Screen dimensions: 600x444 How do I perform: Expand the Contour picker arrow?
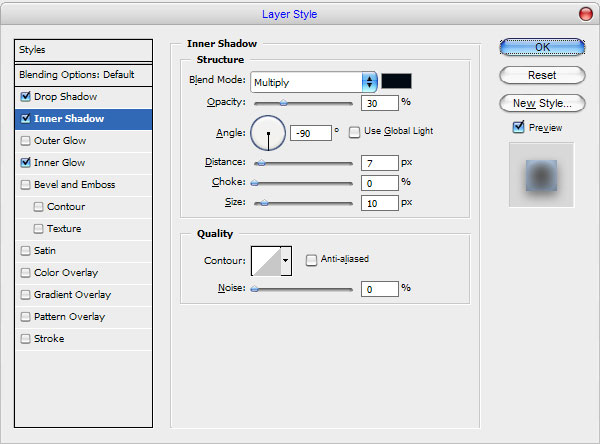(x=286, y=261)
